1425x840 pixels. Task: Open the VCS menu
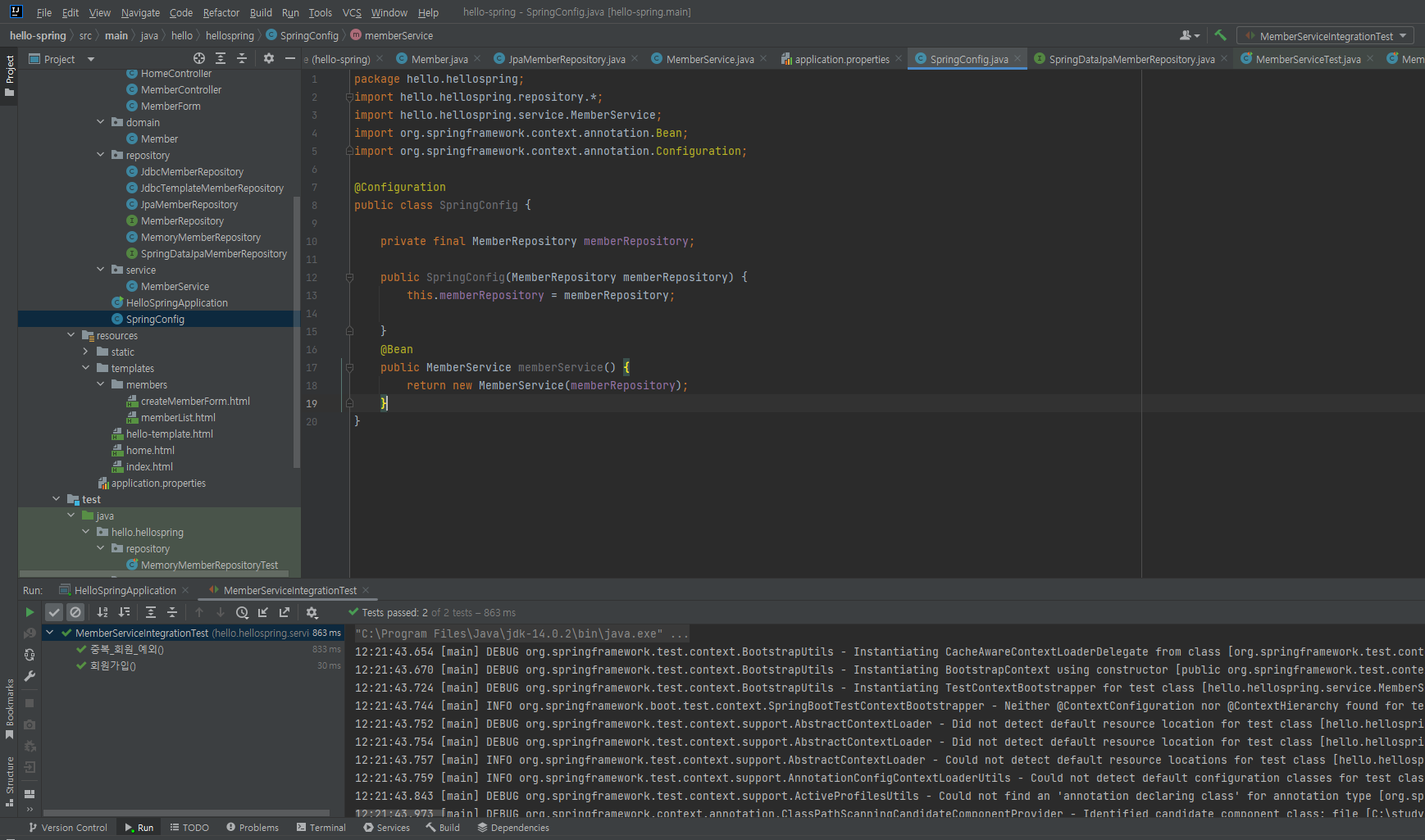coord(352,12)
